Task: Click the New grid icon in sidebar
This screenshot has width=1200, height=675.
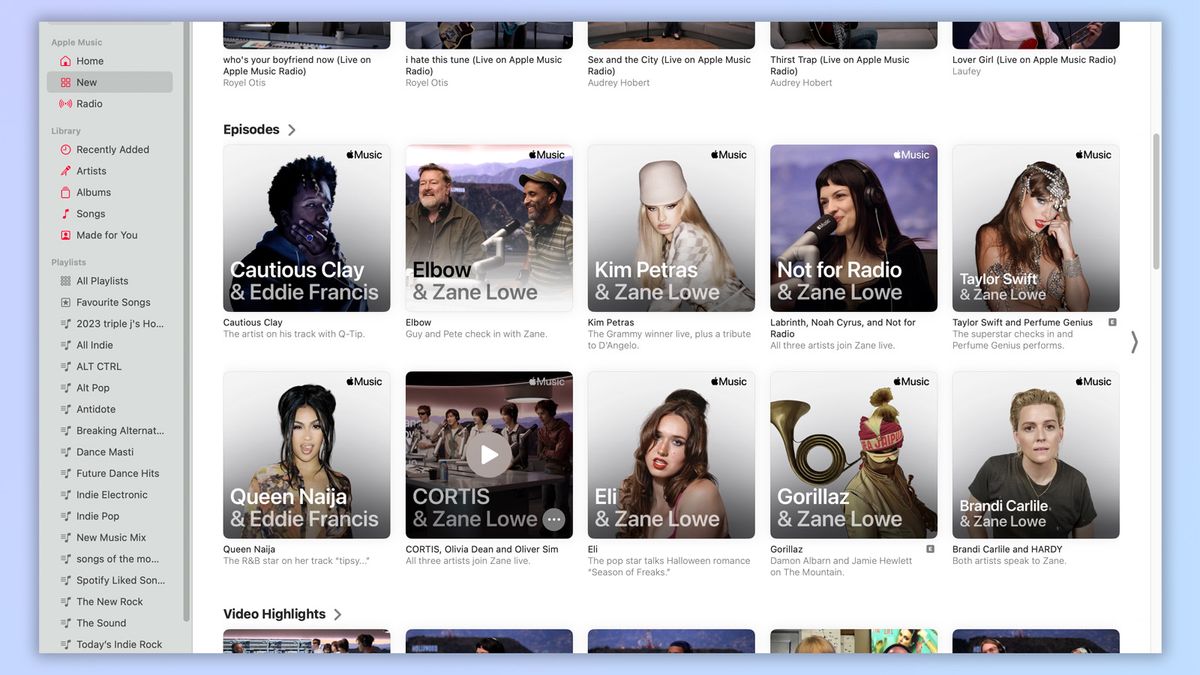Action: [x=65, y=82]
